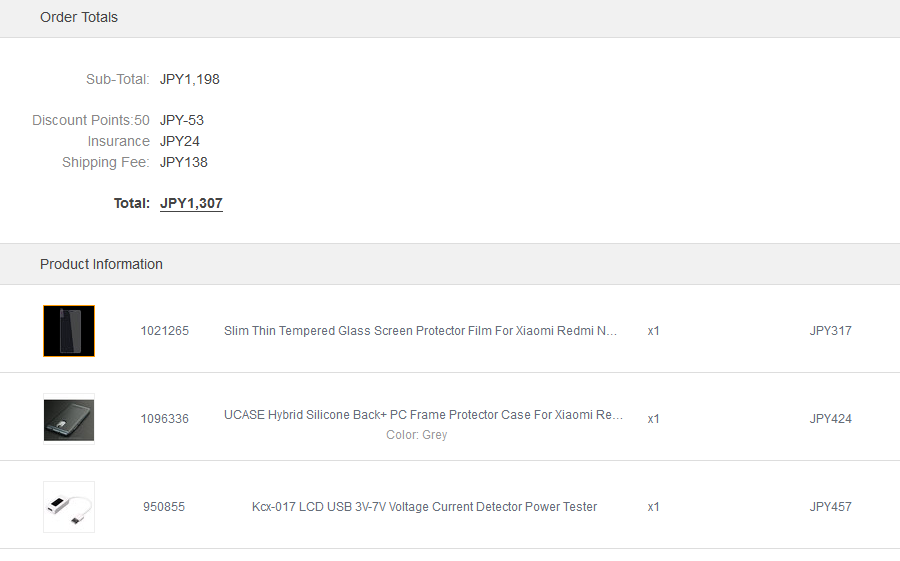Select product ID 950855
The height and width of the screenshot is (561, 900).
click(164, 507)
